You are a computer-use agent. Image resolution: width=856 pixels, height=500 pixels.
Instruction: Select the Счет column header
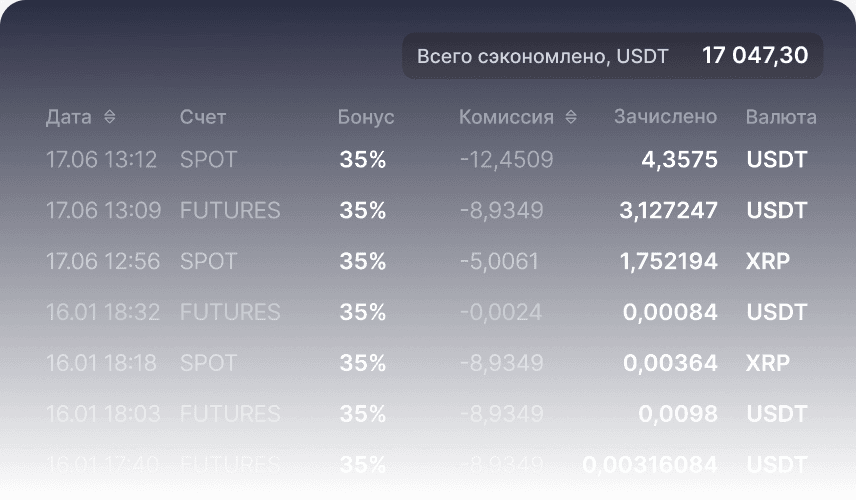click(203, 117)
